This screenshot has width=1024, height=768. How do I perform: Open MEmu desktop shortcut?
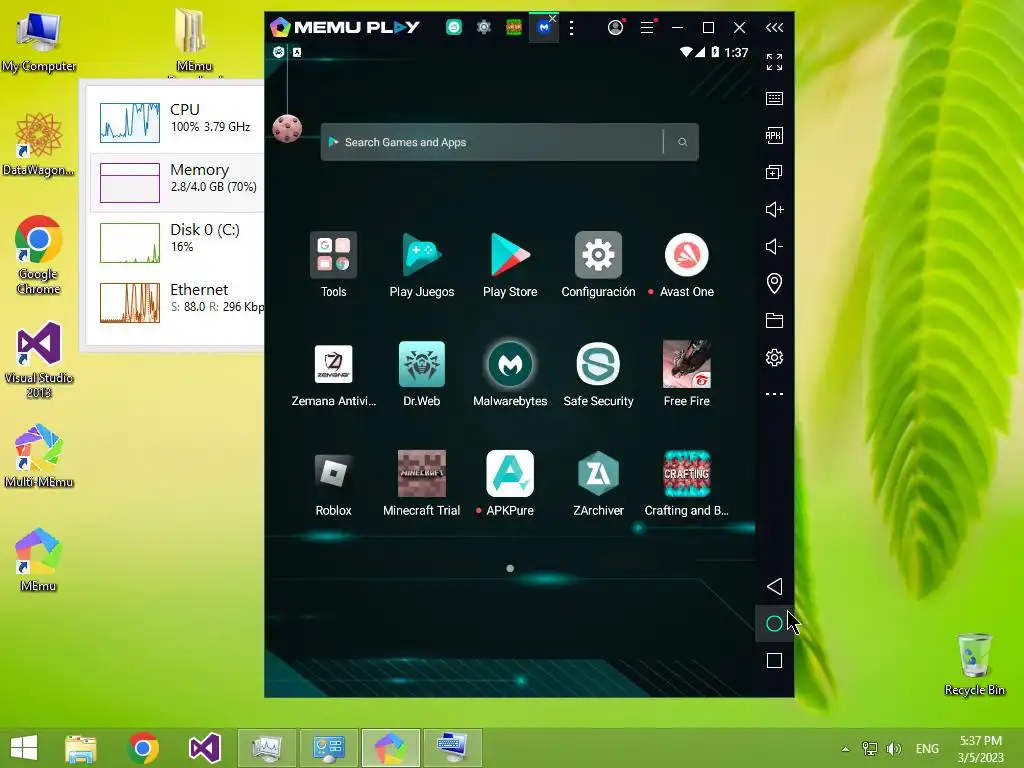(39, 560)
